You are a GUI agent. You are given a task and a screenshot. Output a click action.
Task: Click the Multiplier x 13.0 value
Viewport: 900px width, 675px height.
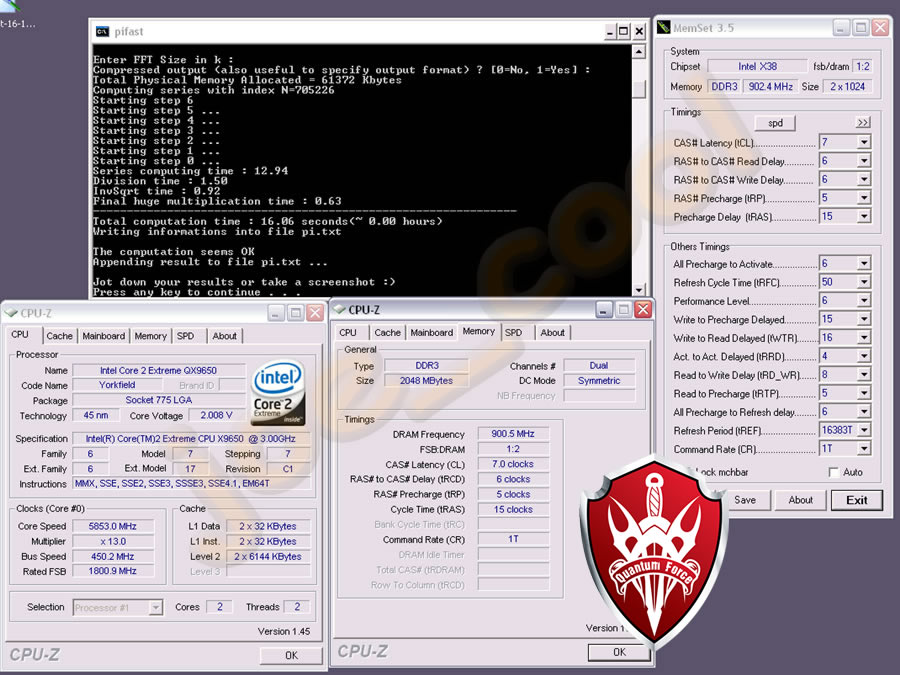pyautogui.click(x=112, y=541)
